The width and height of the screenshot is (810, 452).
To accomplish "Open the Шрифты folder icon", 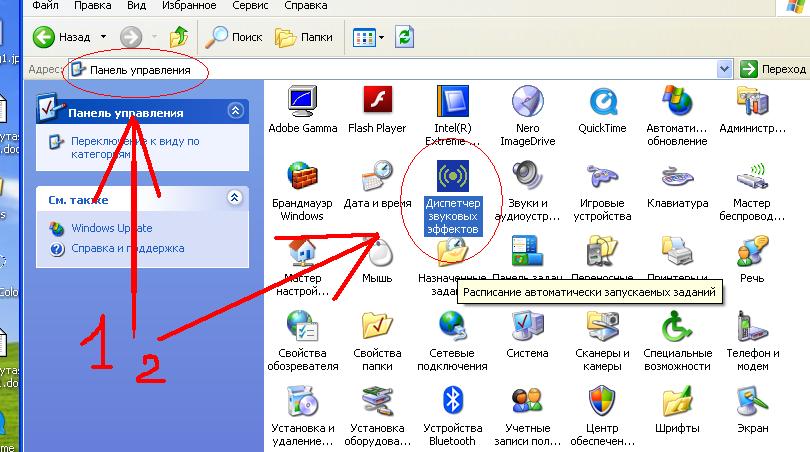I will click(x=677, y=404).
